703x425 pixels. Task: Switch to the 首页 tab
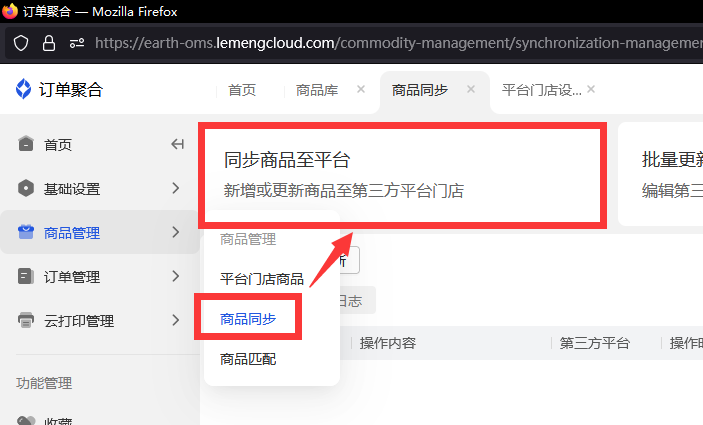[242, 90]
